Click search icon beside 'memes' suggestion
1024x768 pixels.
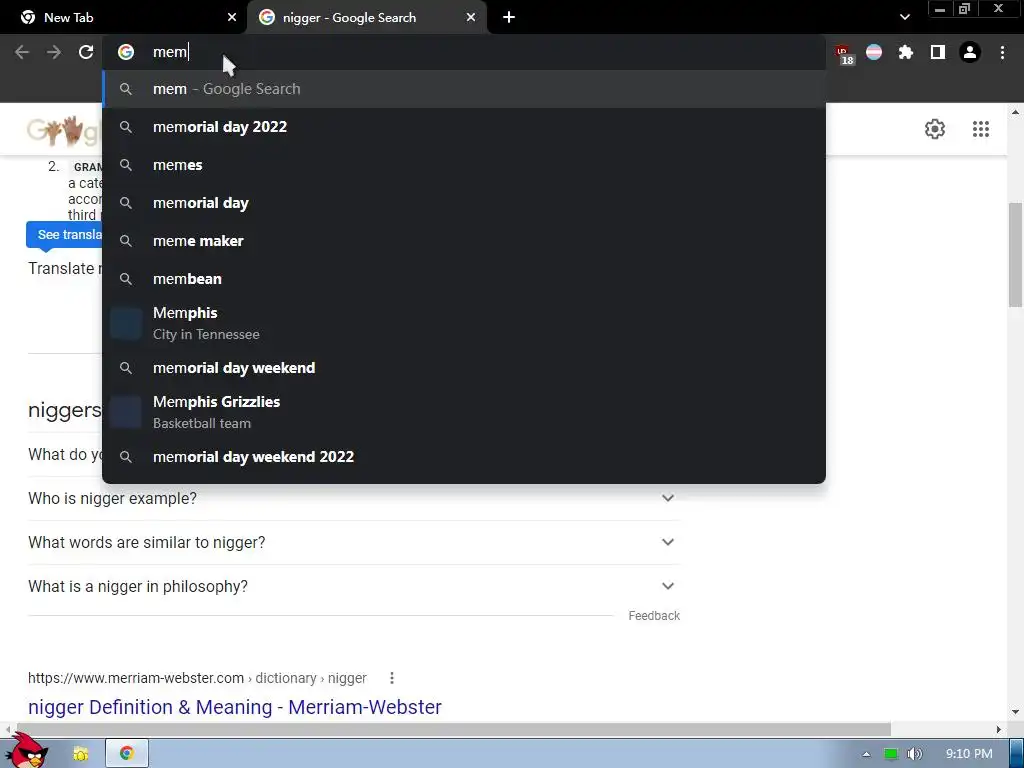(x=126, y=165)
